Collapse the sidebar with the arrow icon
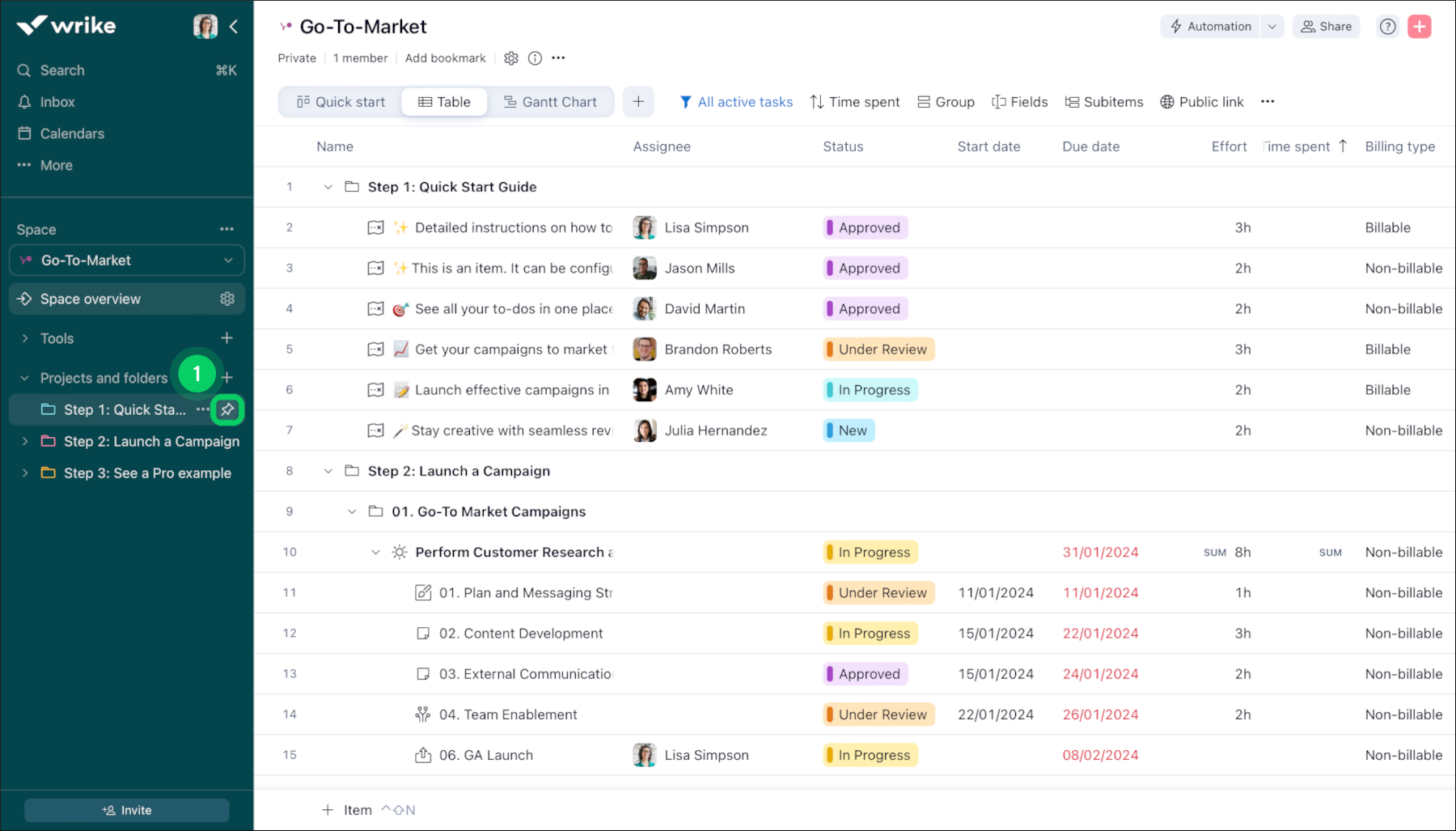The width and height of the screenshot is (1456, 831). [234, 27]
